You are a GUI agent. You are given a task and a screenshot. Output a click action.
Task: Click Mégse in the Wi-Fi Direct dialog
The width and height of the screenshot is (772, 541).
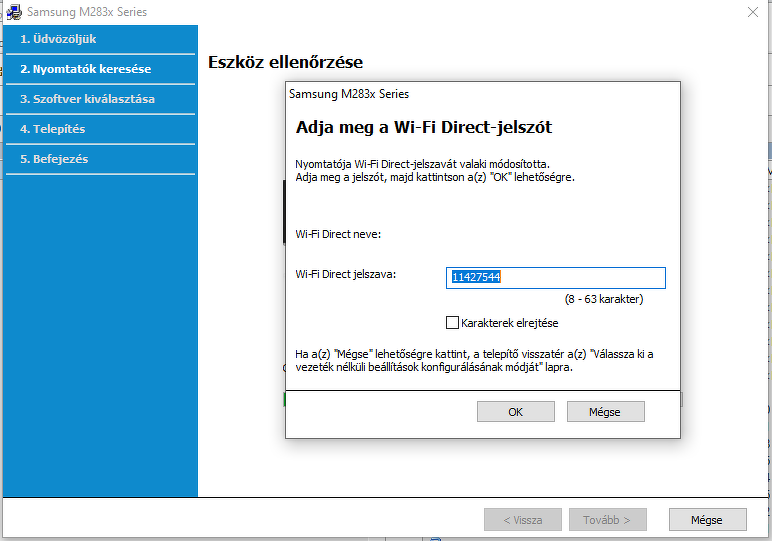[x=605, y=412]
